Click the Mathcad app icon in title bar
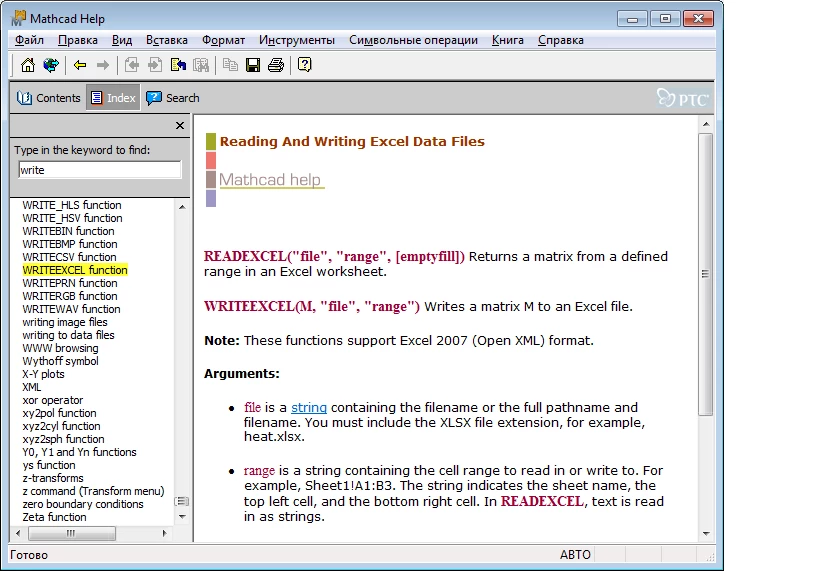The height and width of the screenshot is (571, 819). [x=18, y=18]
